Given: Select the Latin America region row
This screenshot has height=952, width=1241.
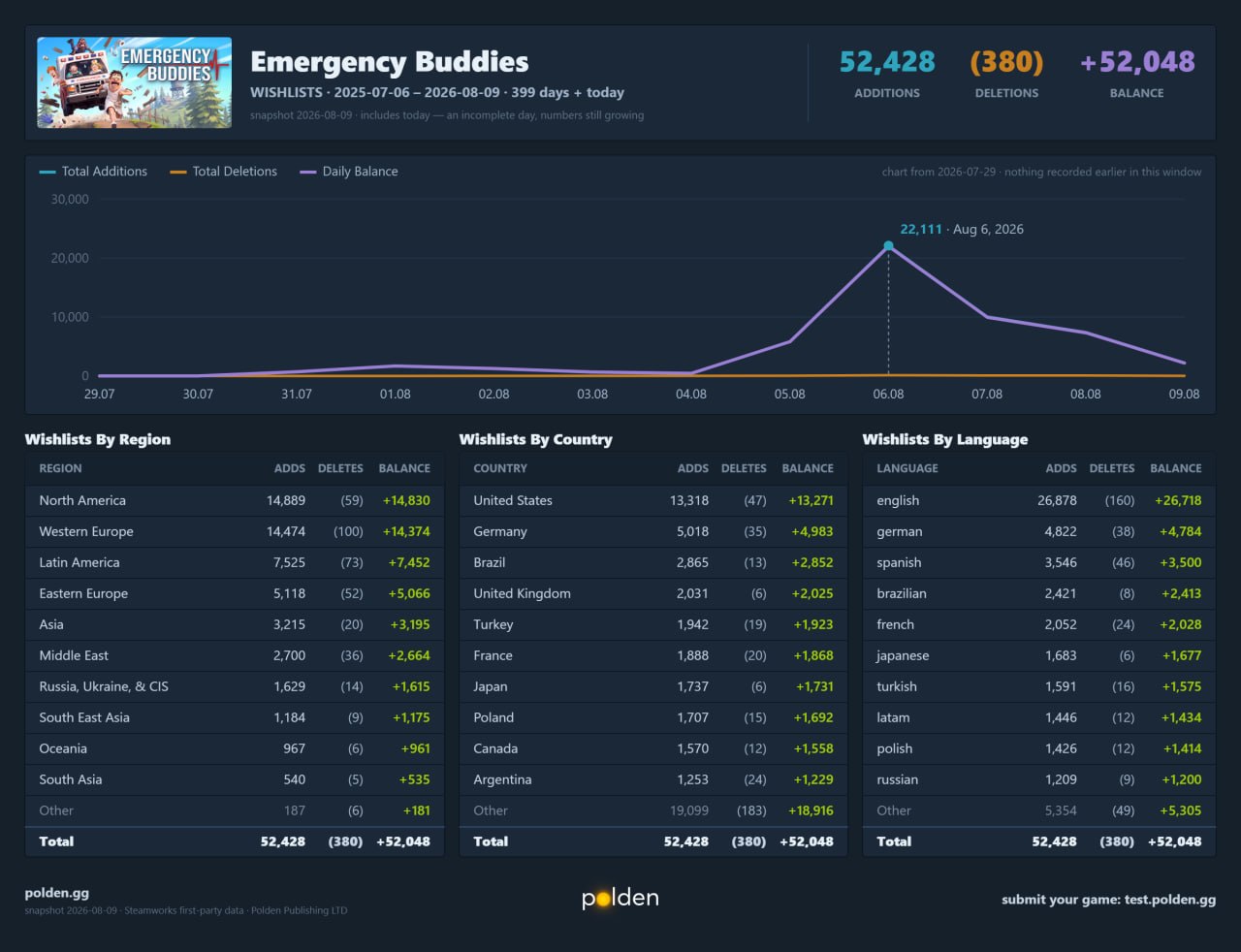Looking at the screenshot, I should 235,562.
